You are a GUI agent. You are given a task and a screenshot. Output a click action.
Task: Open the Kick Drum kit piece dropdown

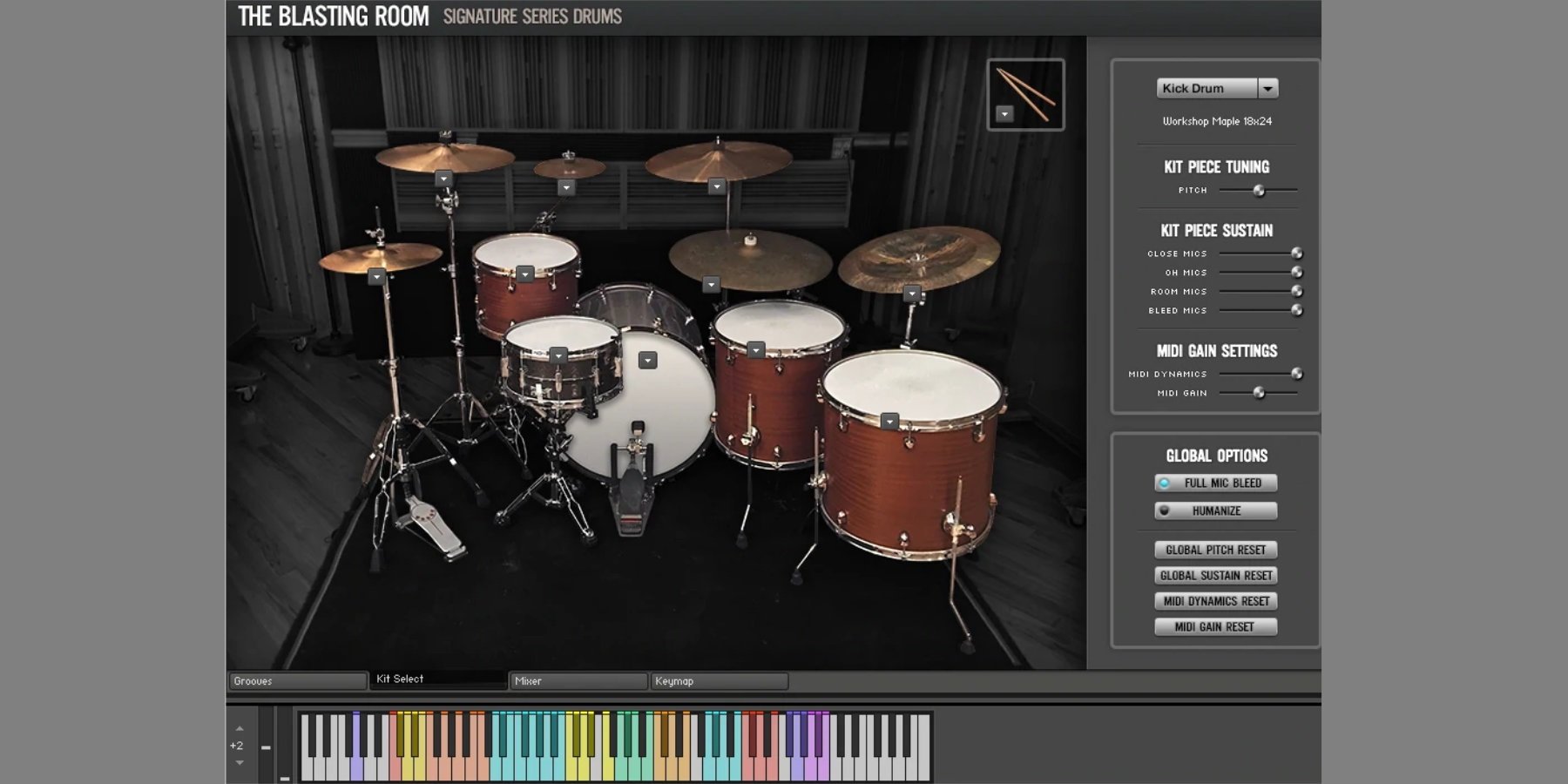coord(1267,88)
